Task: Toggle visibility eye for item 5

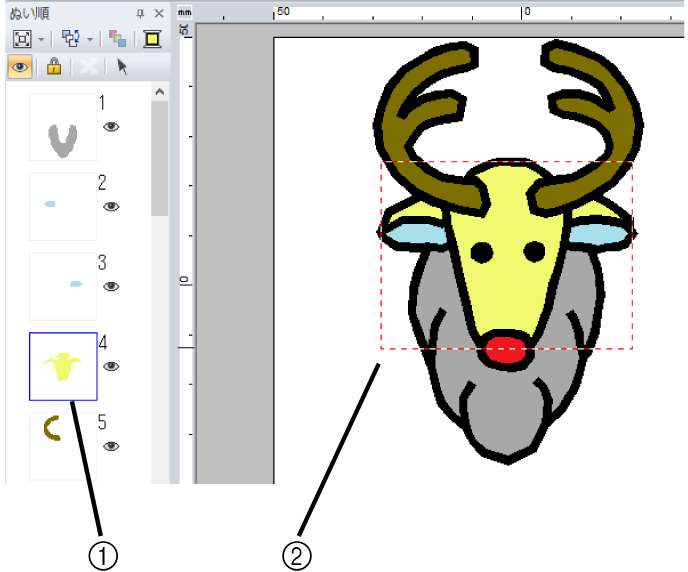Action: (x=111, y=446)
